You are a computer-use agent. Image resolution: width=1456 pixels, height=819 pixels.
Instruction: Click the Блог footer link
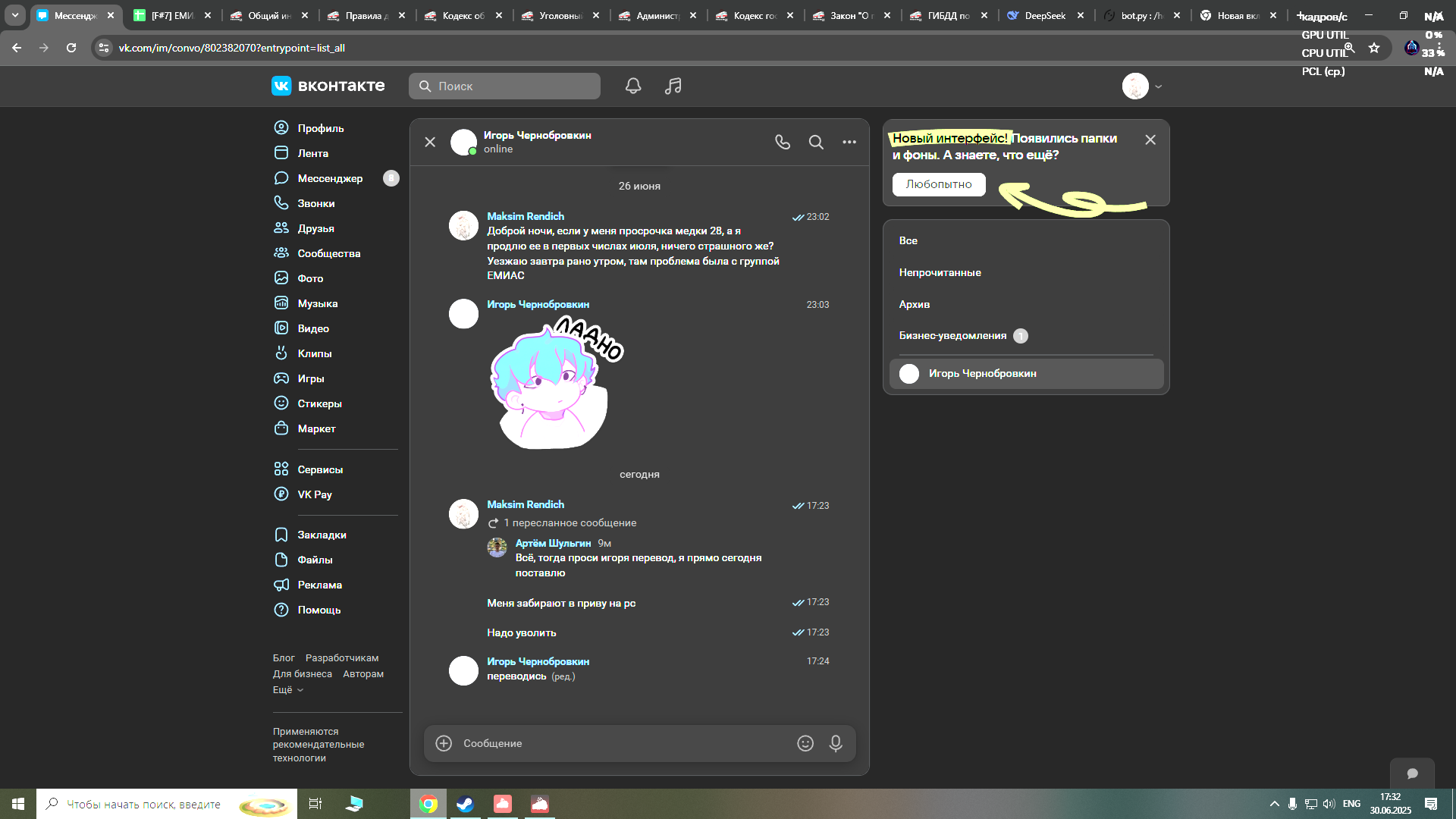[284, 658]
